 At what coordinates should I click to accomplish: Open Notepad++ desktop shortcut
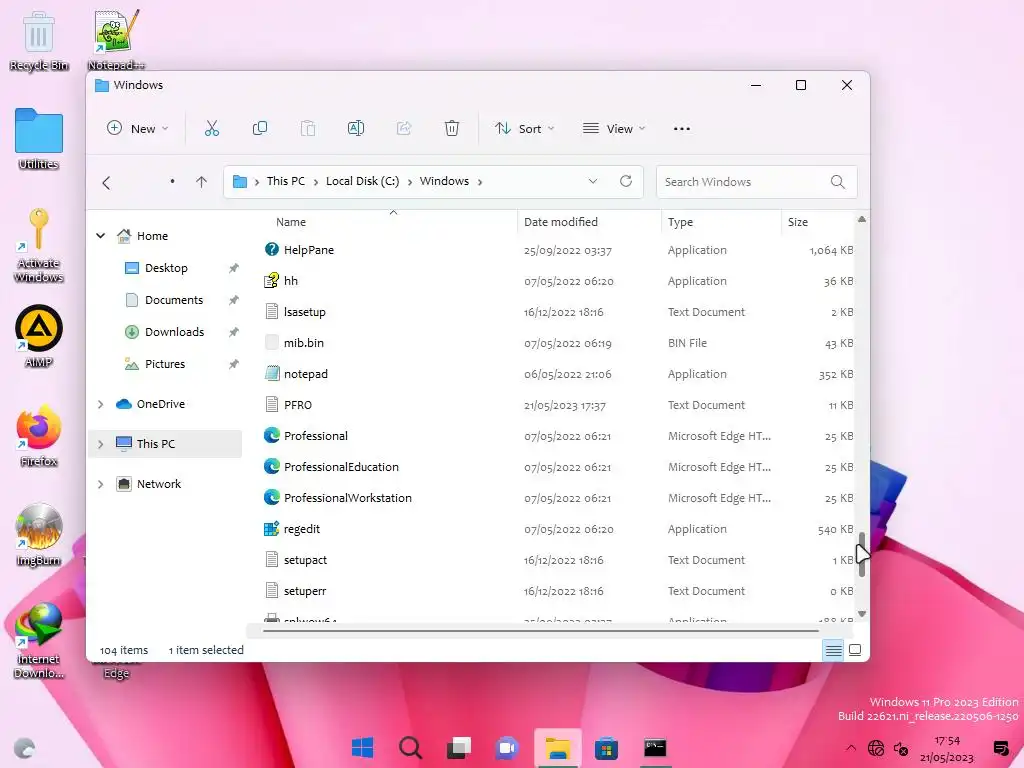[x=116, y=40]
